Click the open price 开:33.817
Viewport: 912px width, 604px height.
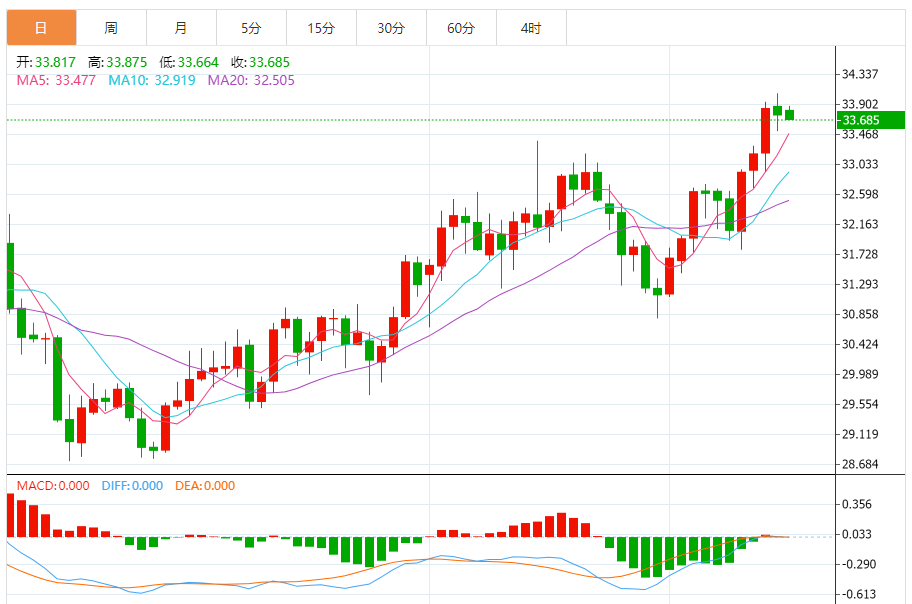point(46,62)
